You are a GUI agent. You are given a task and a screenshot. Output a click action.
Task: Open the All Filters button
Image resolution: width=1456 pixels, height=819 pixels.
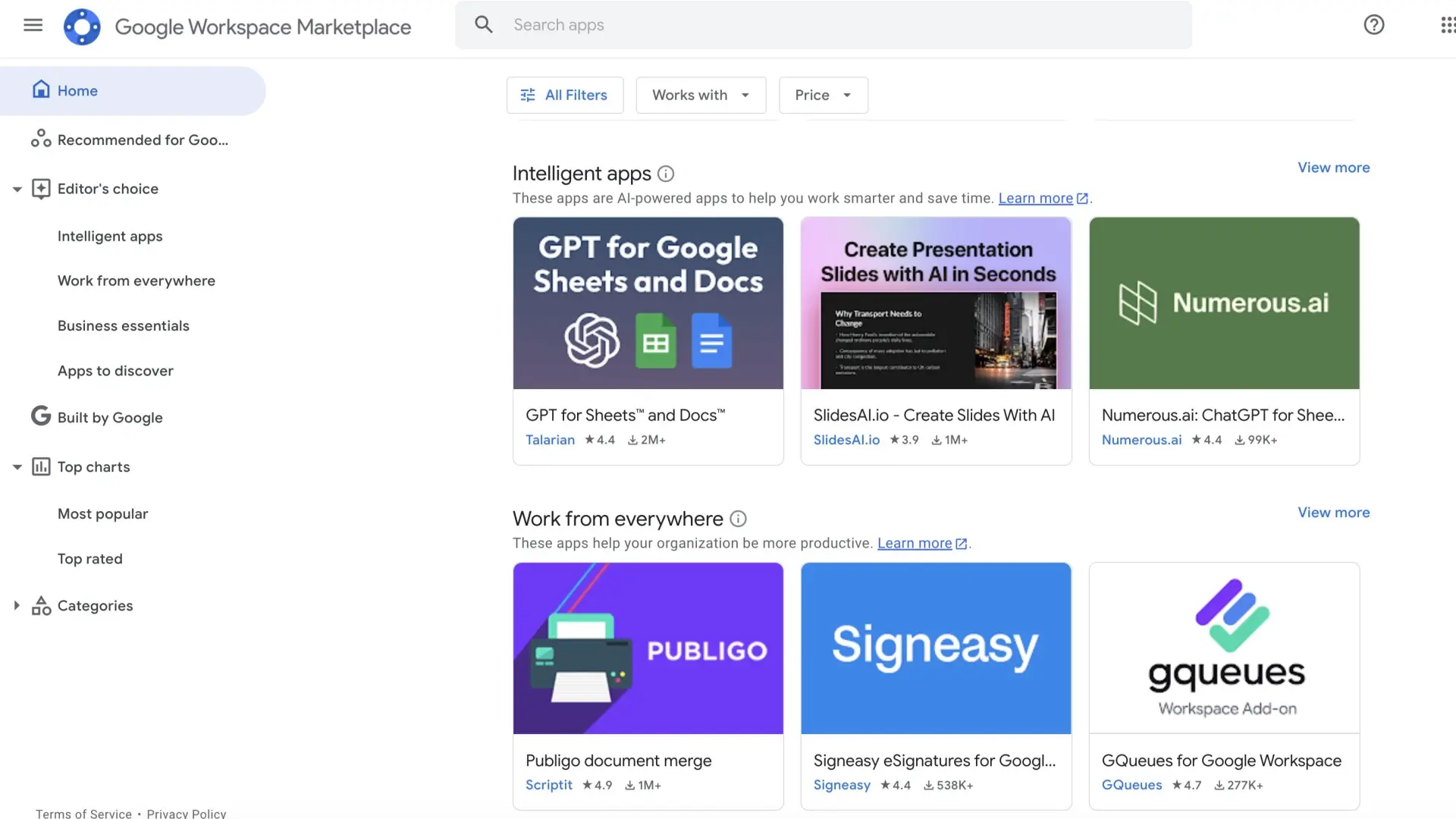point(564,95)
